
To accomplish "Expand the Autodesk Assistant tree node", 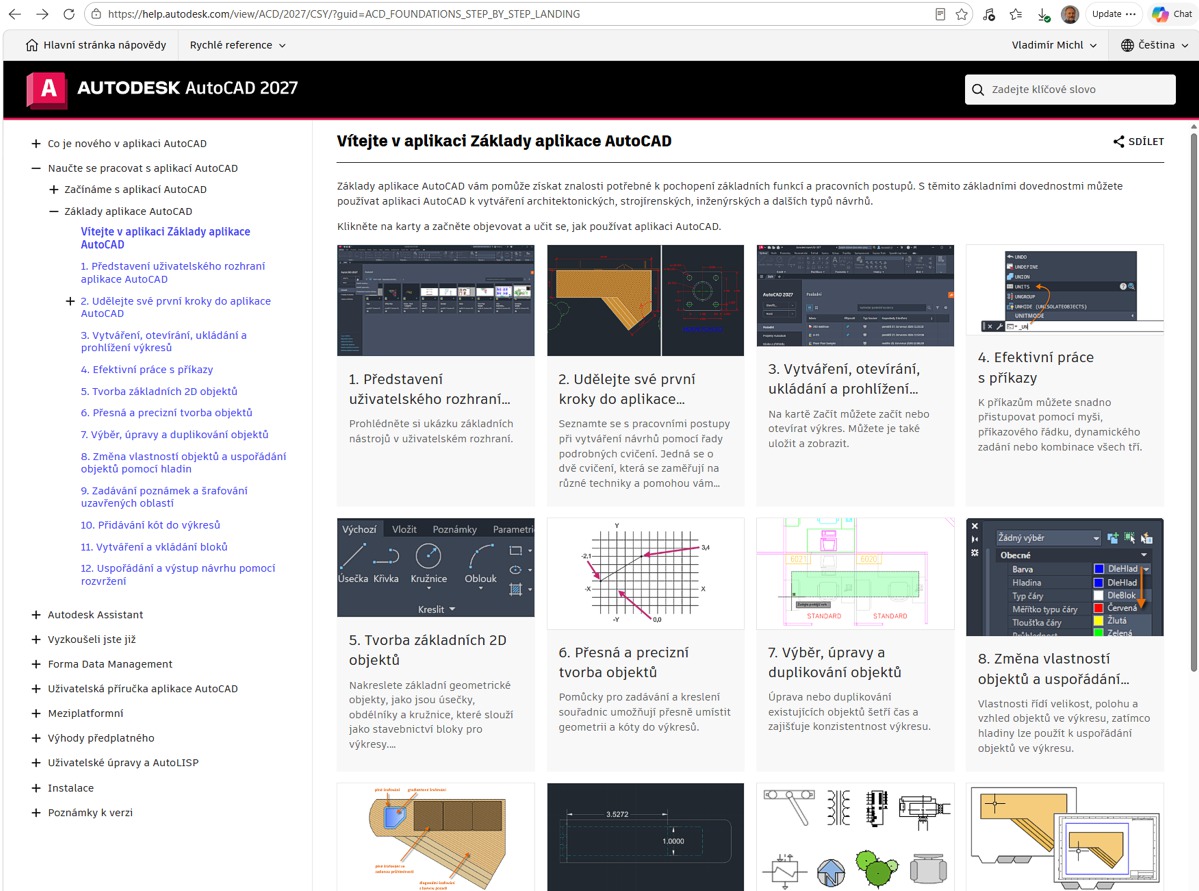I will pos(36,615).
